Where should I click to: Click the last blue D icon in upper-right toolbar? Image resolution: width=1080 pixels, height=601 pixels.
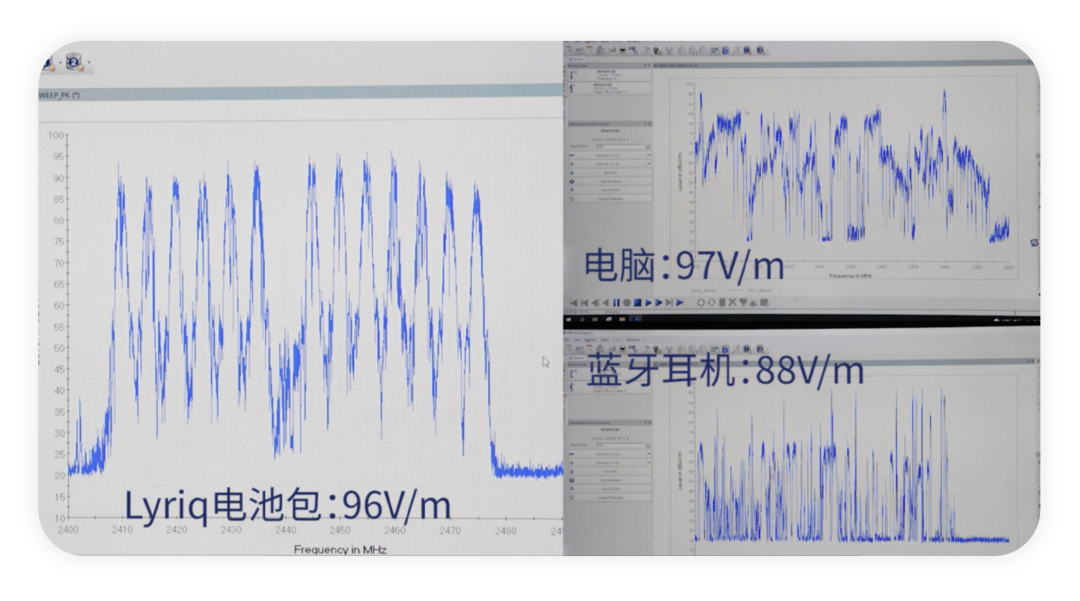(x=760, y=50)
